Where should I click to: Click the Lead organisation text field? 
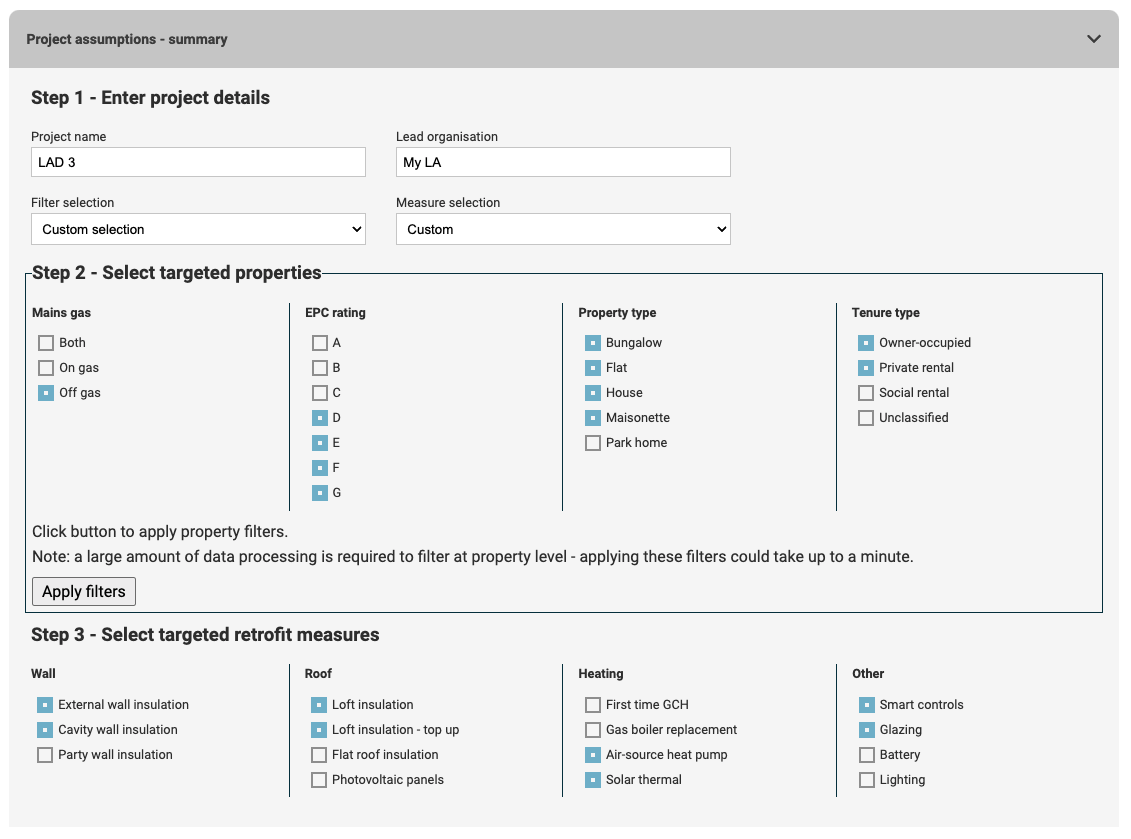563,162
